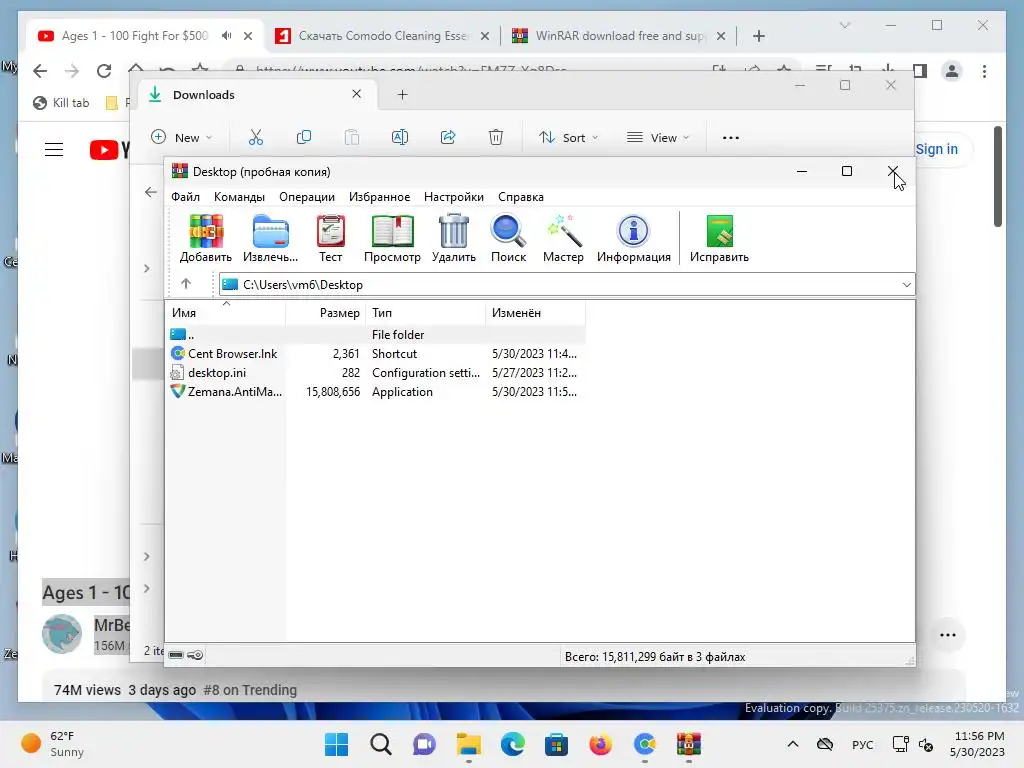Select the desktop.ini file row
1024x768 pixels.
[375, 372]
